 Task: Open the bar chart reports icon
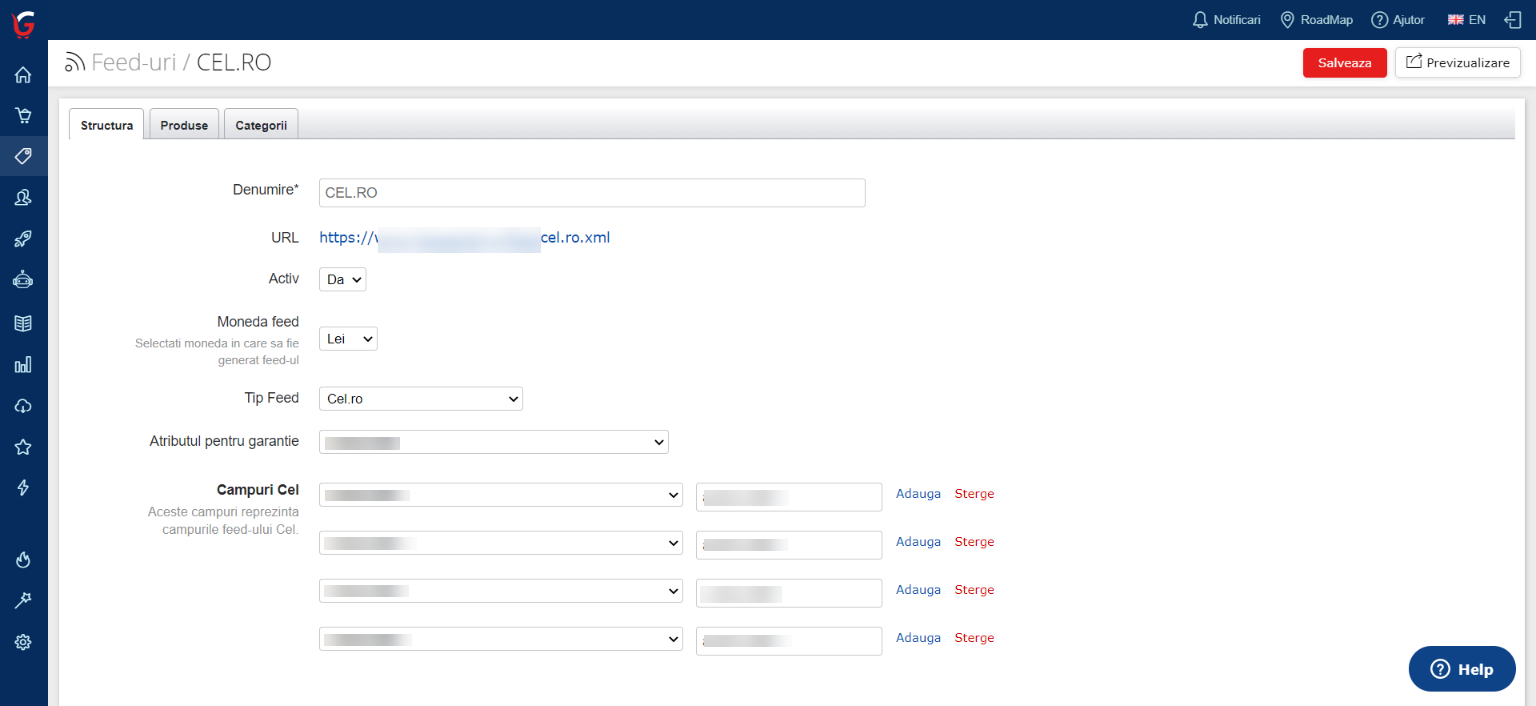coord(23,365)
